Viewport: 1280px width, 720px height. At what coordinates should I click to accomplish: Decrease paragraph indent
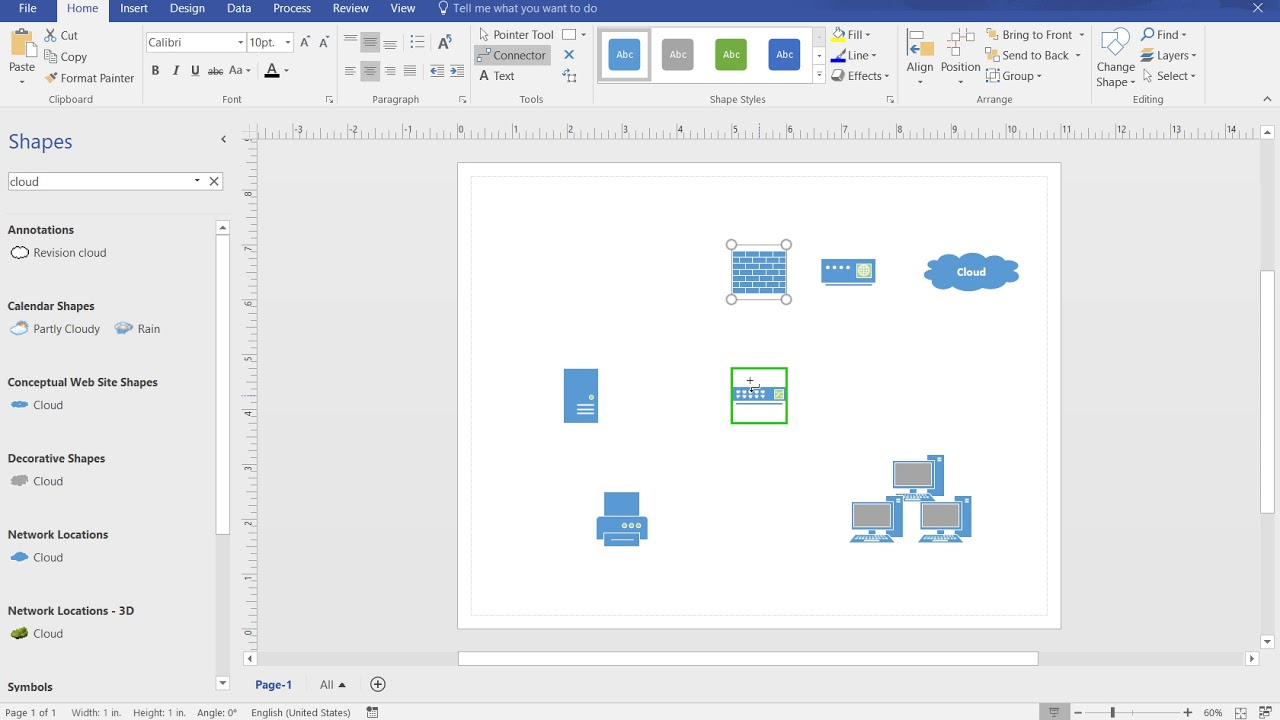tap(437, 71)
